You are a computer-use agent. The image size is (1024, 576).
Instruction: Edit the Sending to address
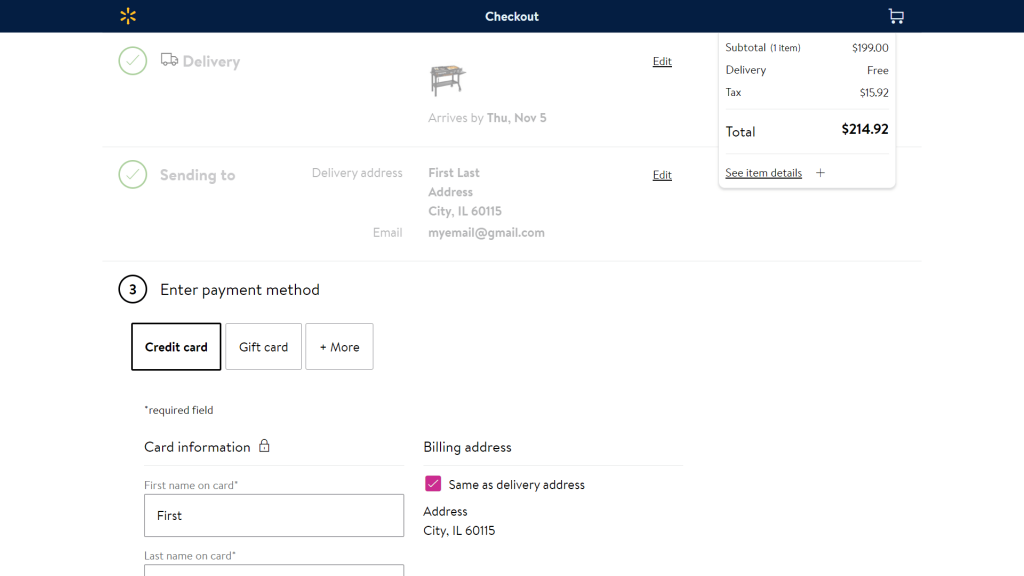pyautogui.click(x=662, y=175)
